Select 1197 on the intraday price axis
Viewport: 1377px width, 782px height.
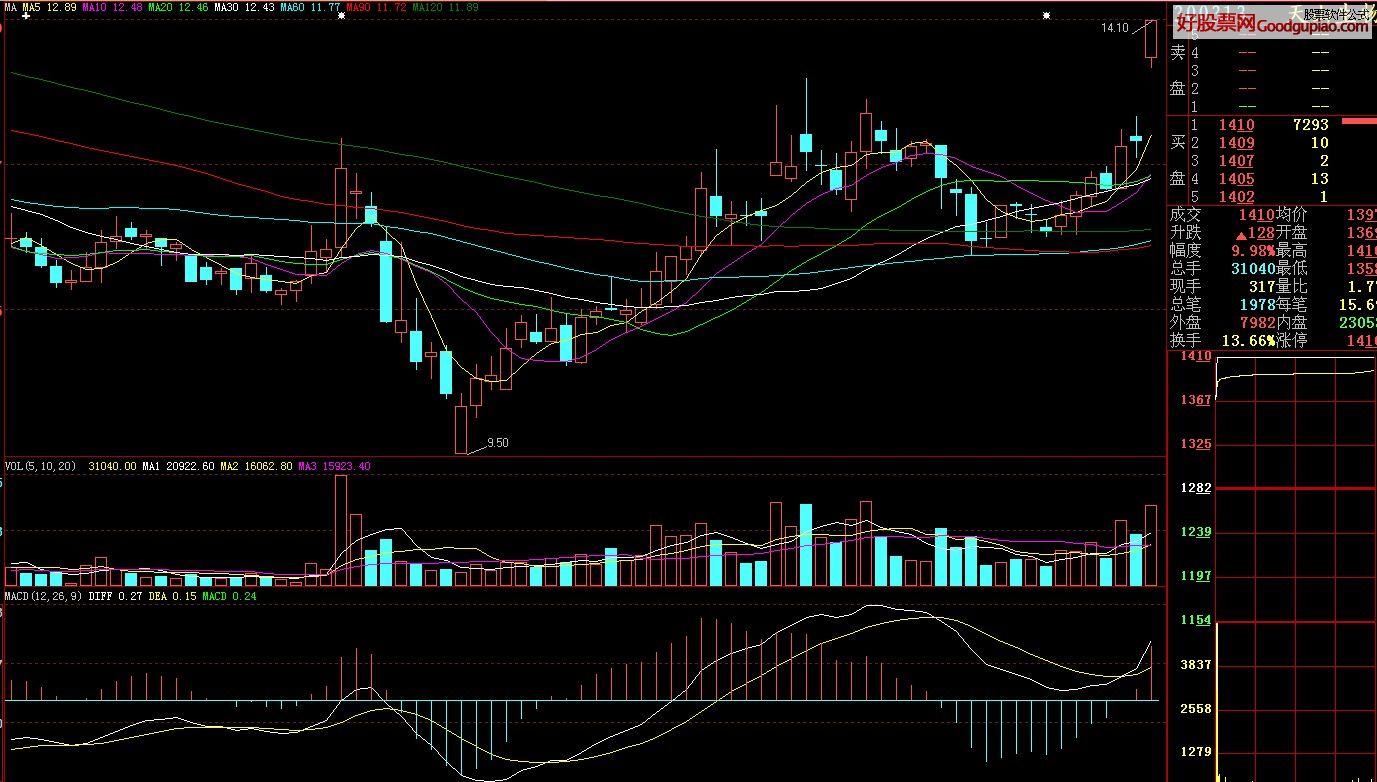[1196, 576]
